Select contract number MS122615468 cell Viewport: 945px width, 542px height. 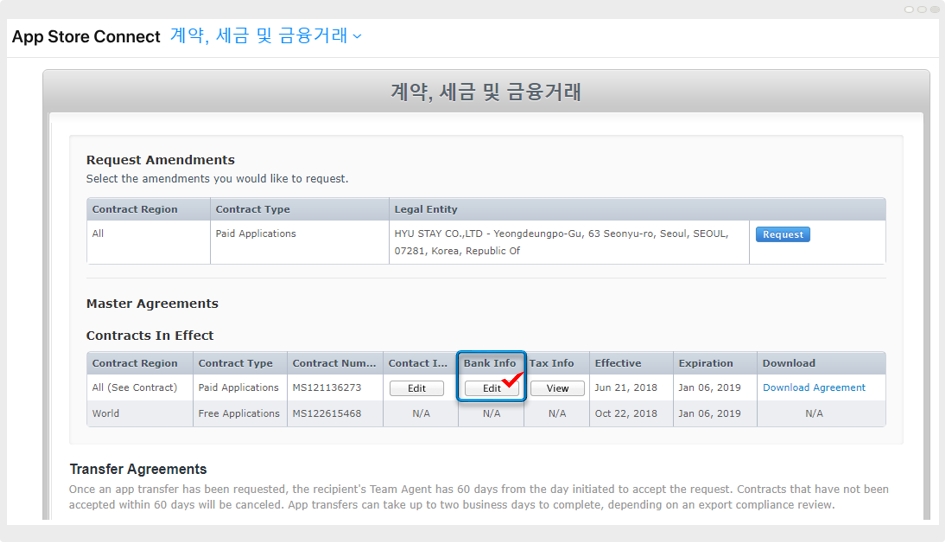pos(327,414)
